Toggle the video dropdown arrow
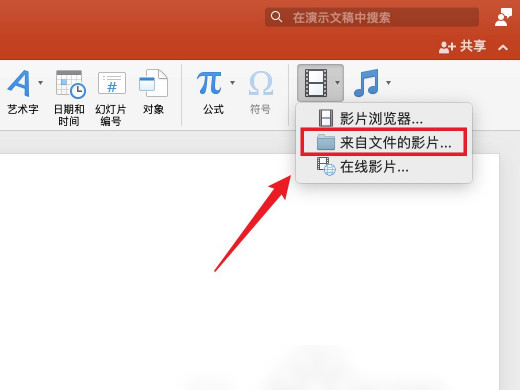 click(337, 82)
